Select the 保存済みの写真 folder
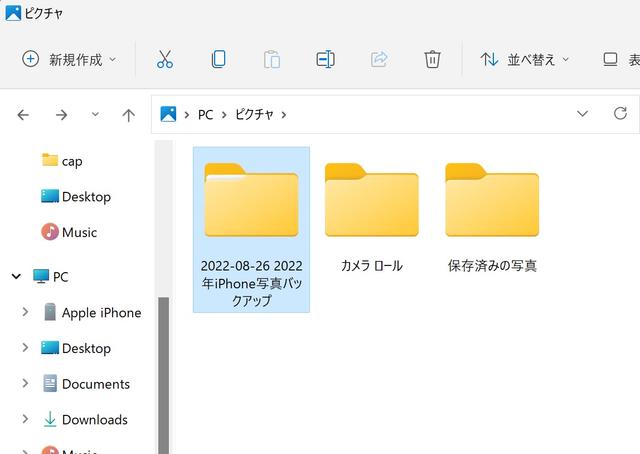Screen dimensions: 640x454 (x=492, y=218)
